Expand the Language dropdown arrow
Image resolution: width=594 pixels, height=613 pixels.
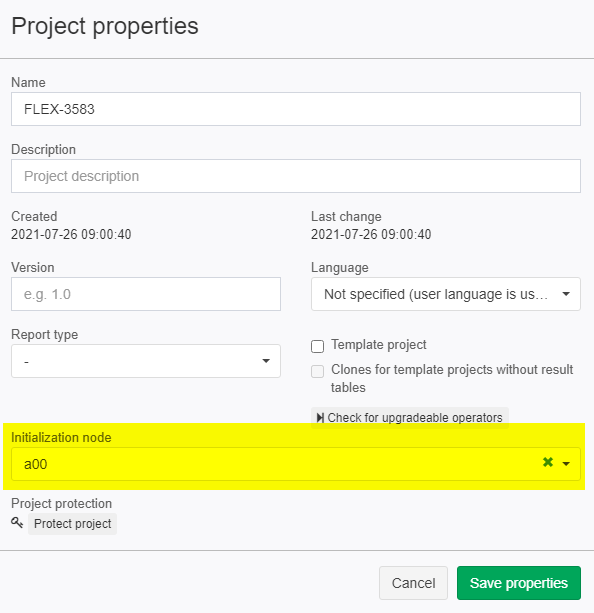pos(566,294)
